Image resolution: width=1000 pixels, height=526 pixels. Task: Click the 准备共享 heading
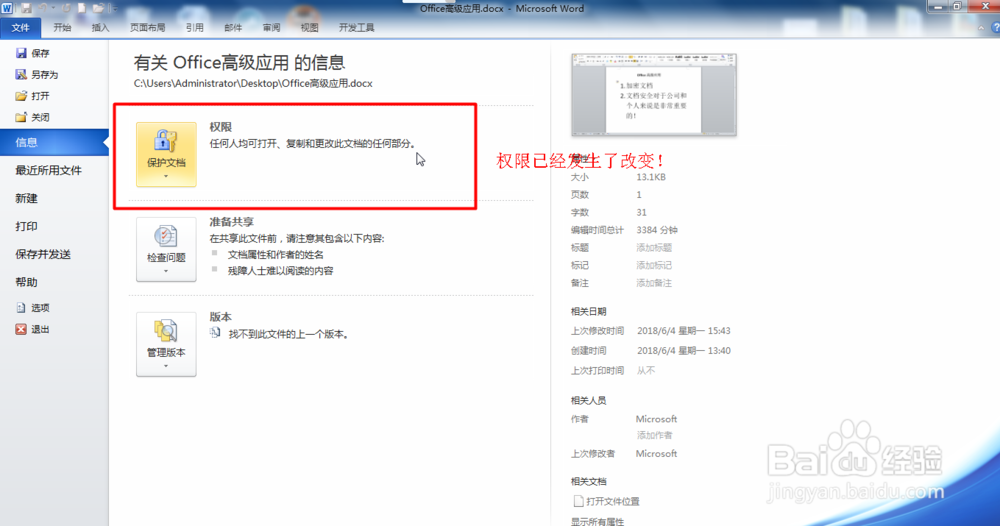point(232,222)
